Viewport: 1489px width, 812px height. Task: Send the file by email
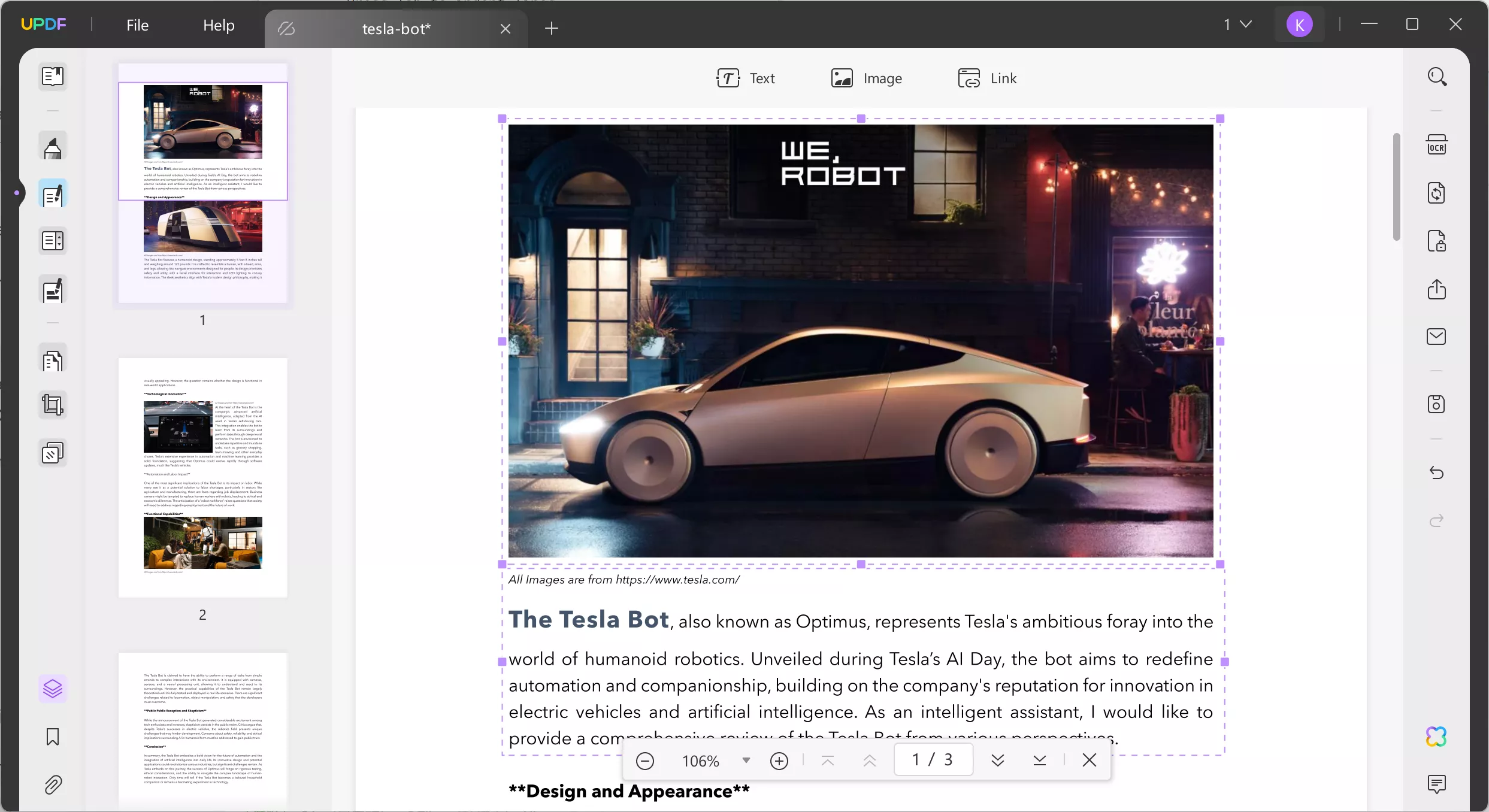point(1436,337)
